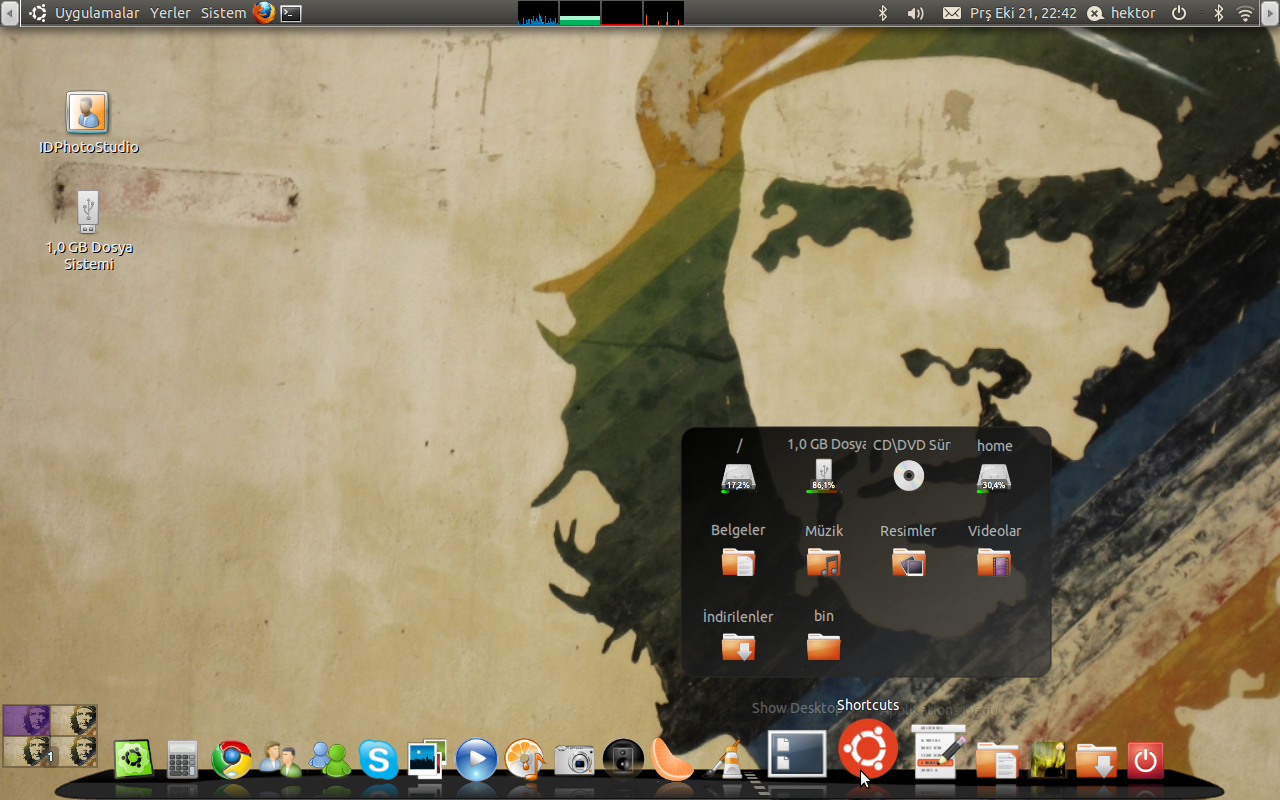Open Terminal from the top panel

(291, 13)
